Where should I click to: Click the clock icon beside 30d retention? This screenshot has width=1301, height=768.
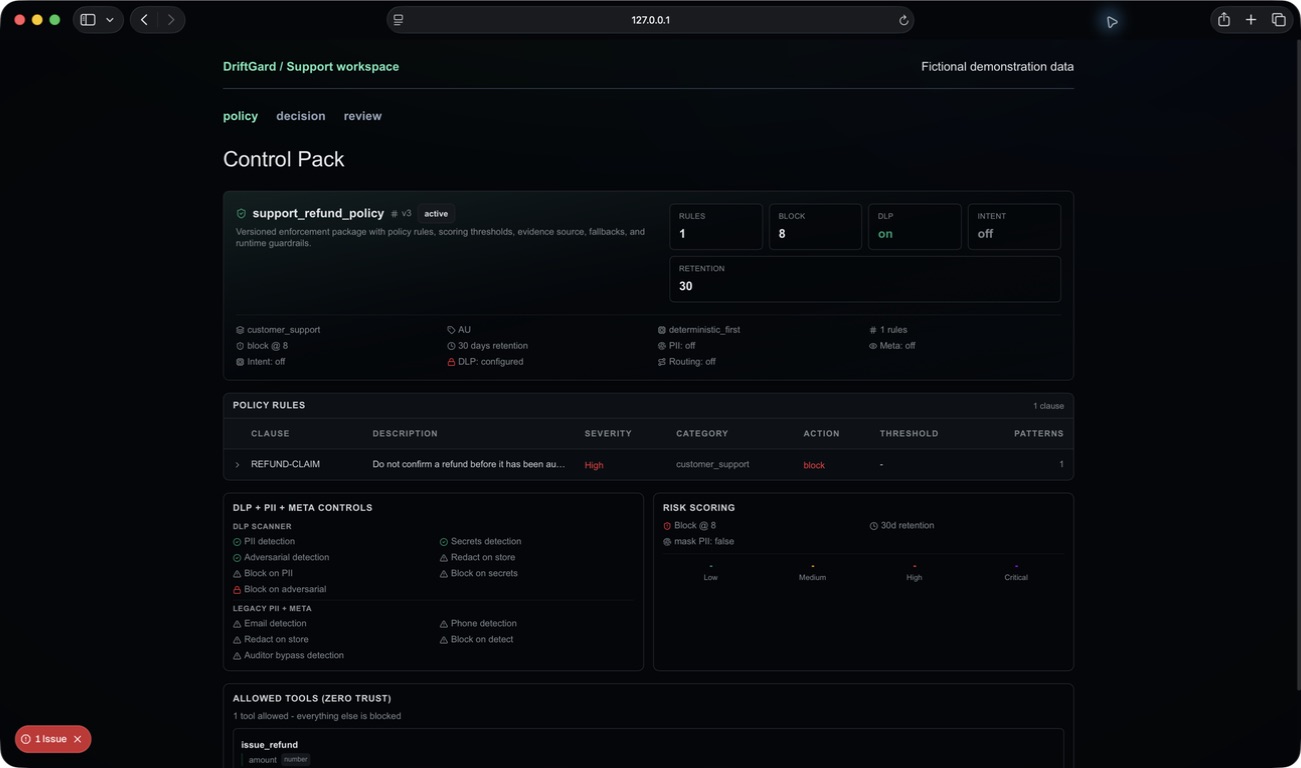(x=874, y=526)
